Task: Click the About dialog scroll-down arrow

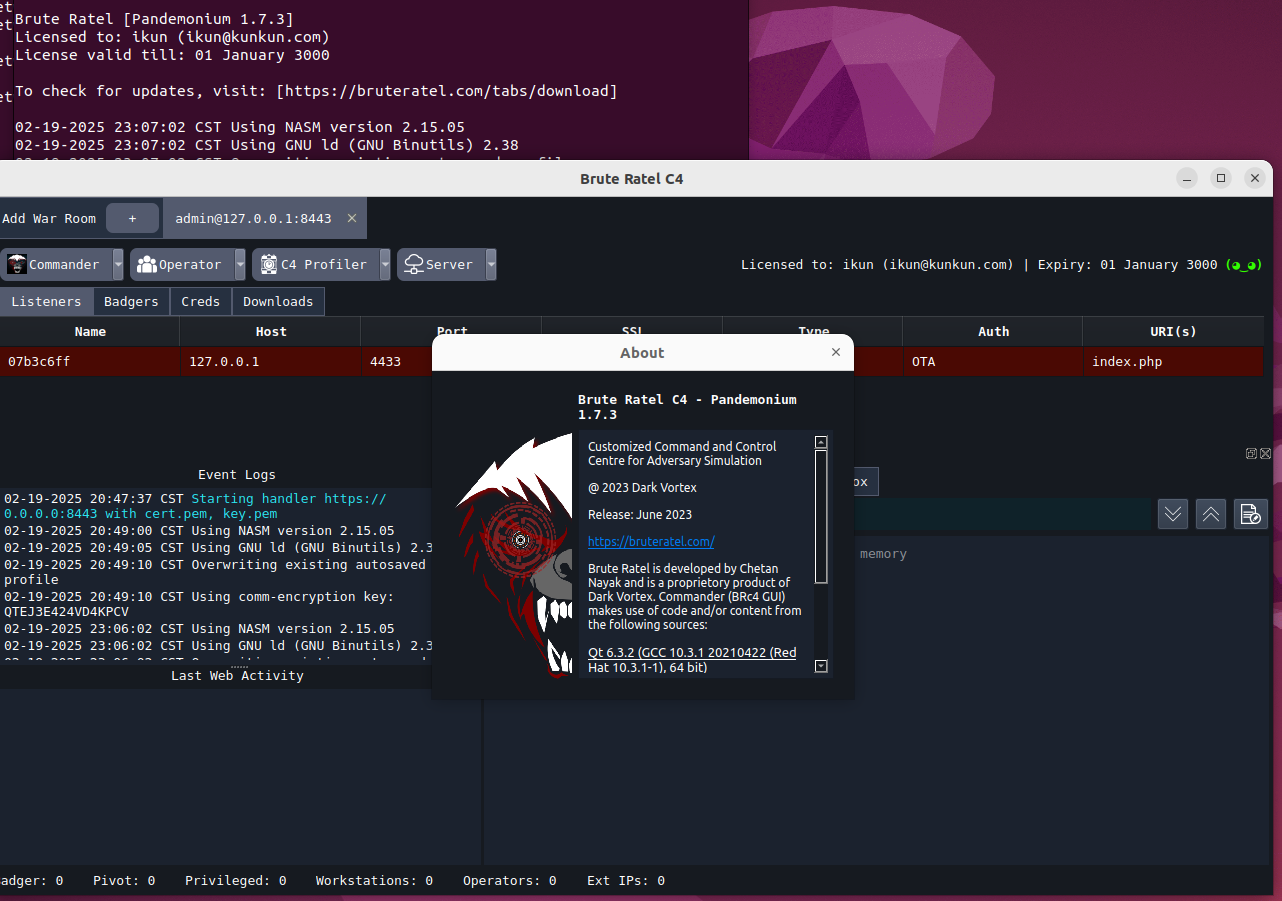Action: pos(821,666)
